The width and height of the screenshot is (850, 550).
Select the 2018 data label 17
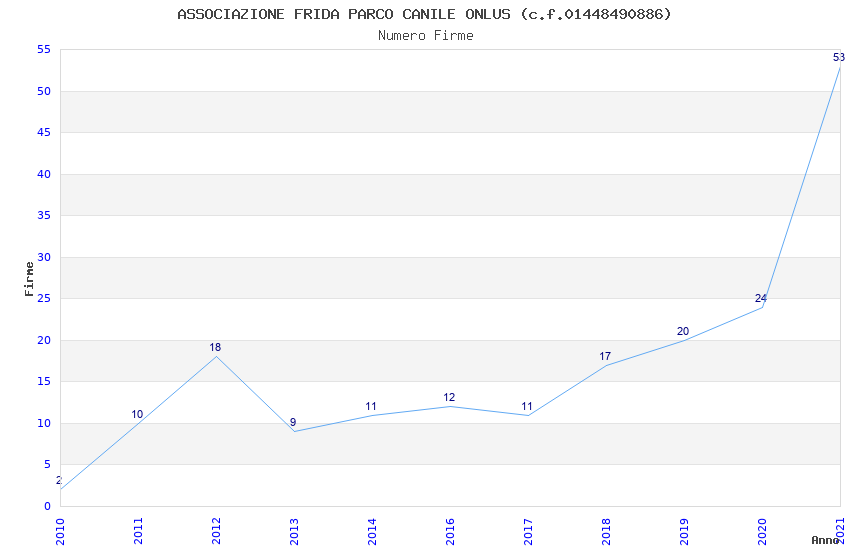coord(605,356)
